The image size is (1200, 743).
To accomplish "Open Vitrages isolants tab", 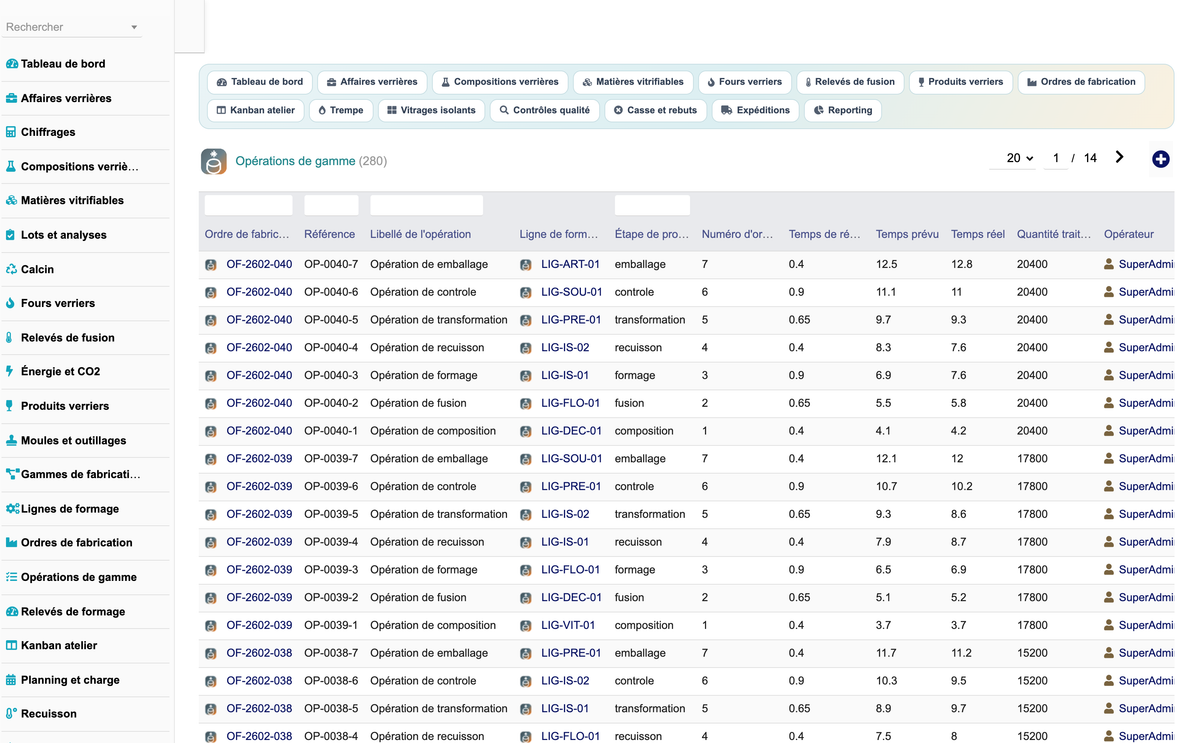I will tap(431, 110).
